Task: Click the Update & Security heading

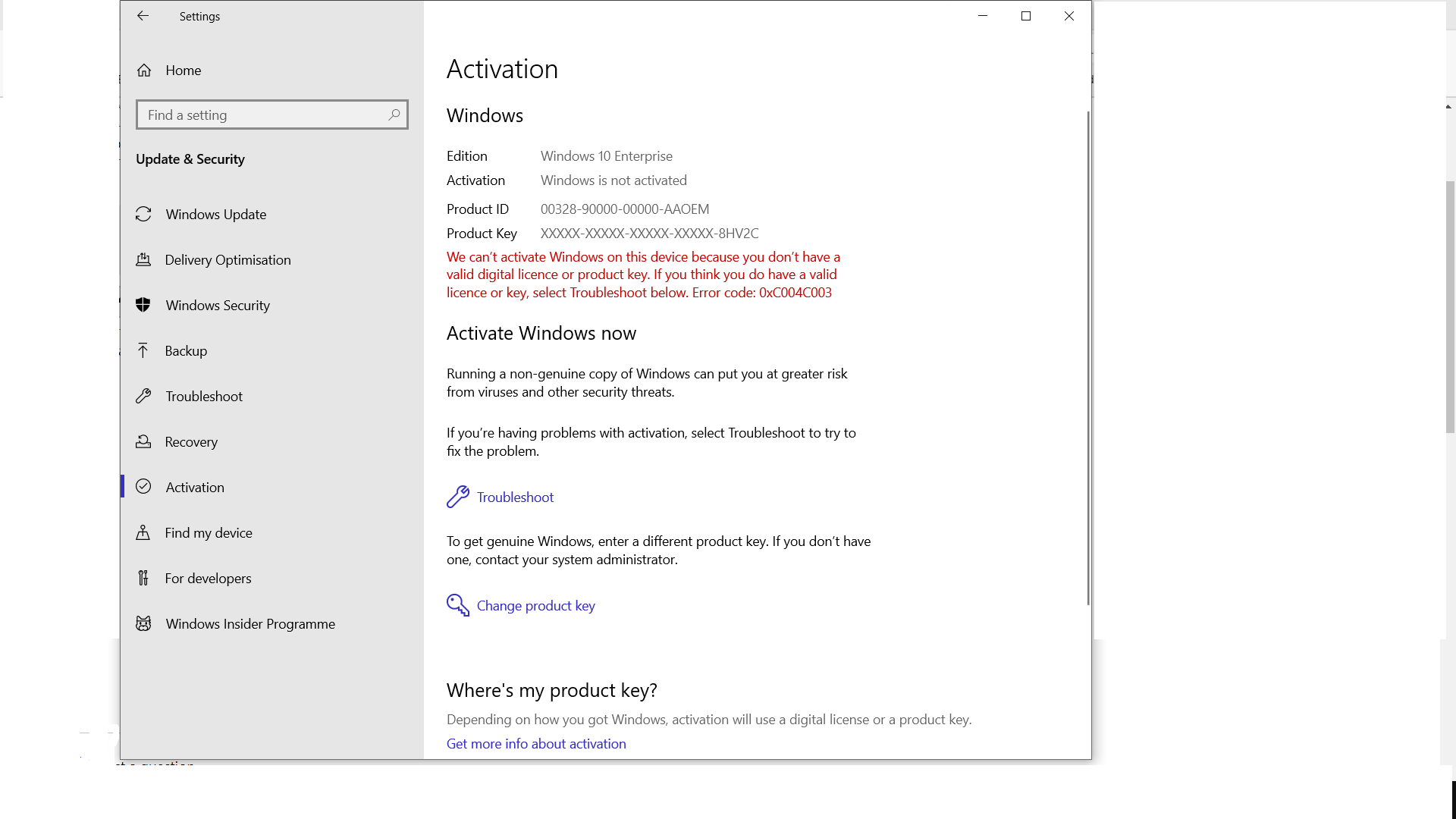Action: click(x=190, y=158)
